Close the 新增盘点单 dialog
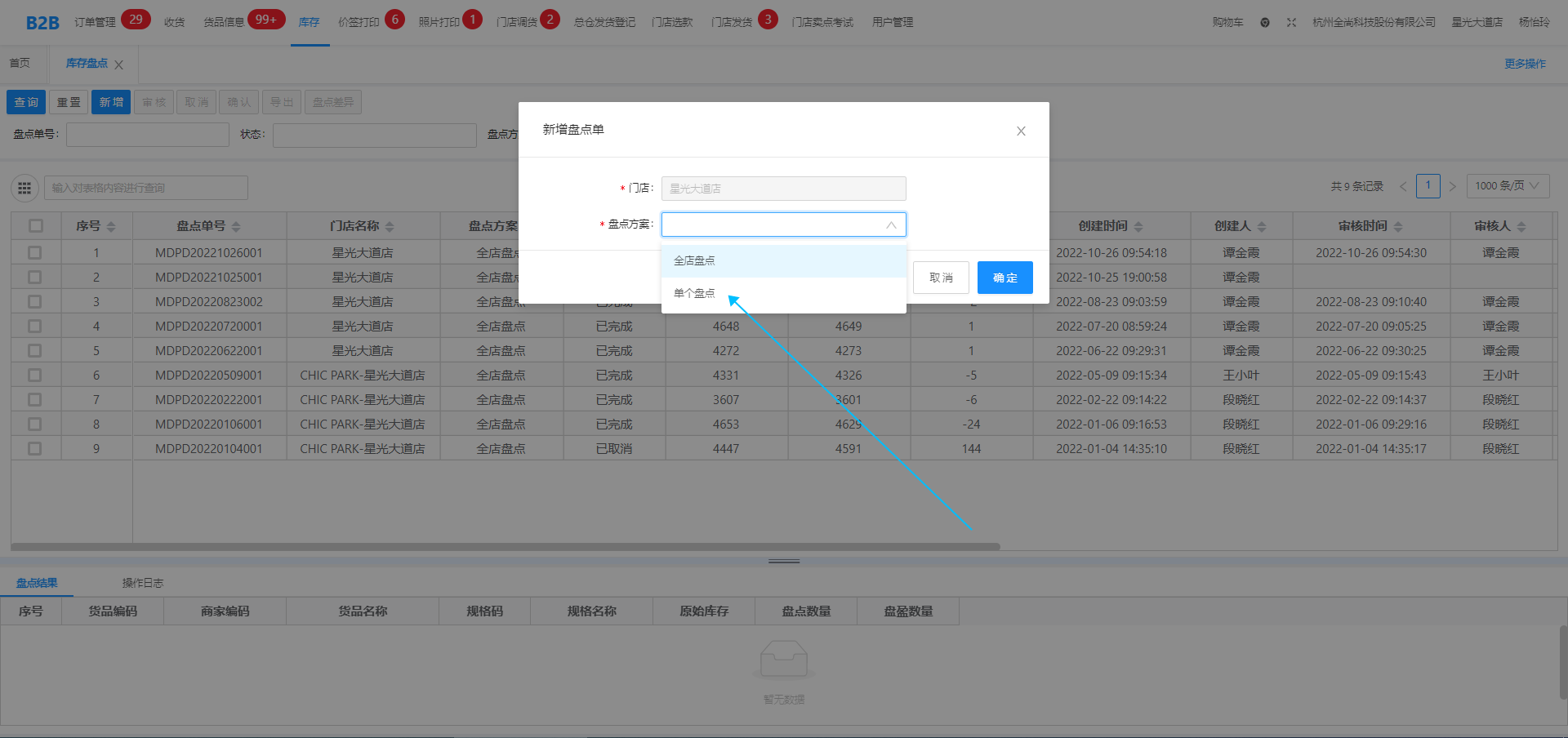This screenshot has width=1568, height=738. point(1021,131)
